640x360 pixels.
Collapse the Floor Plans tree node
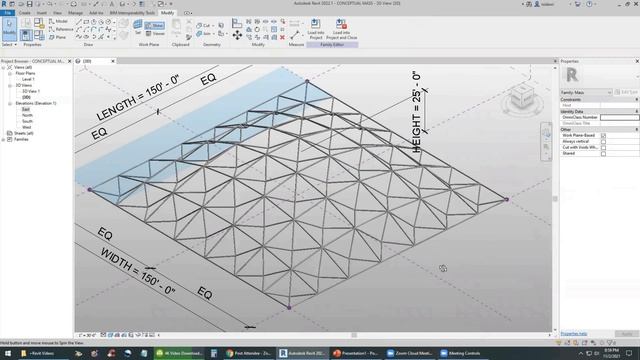tap(10, 73)
